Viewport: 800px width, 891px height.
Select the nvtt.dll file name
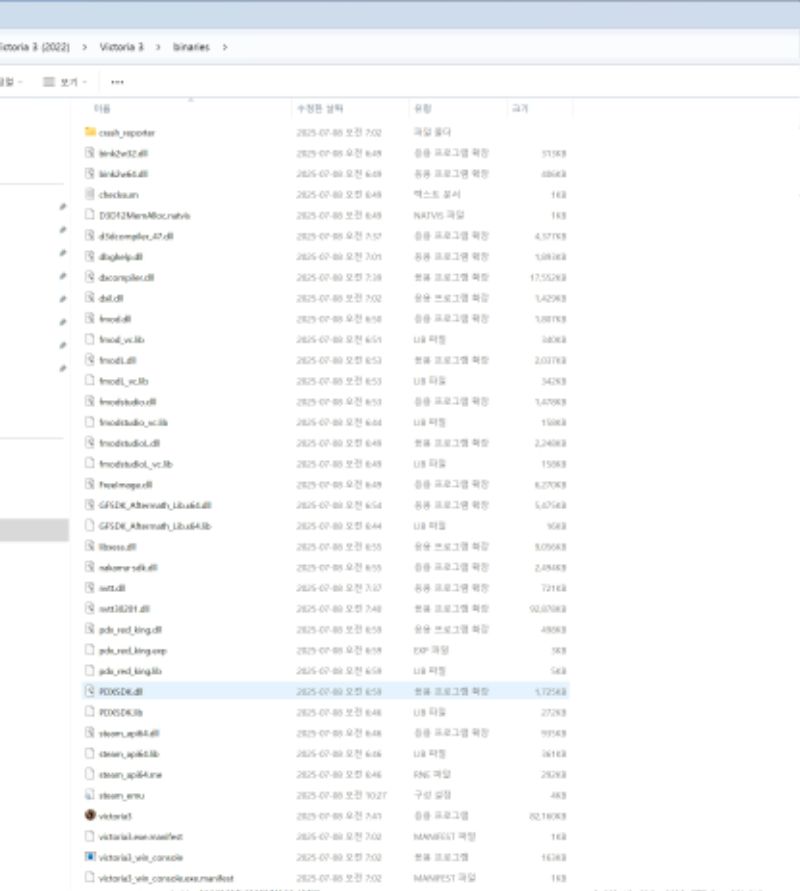[x=112, y=588]
